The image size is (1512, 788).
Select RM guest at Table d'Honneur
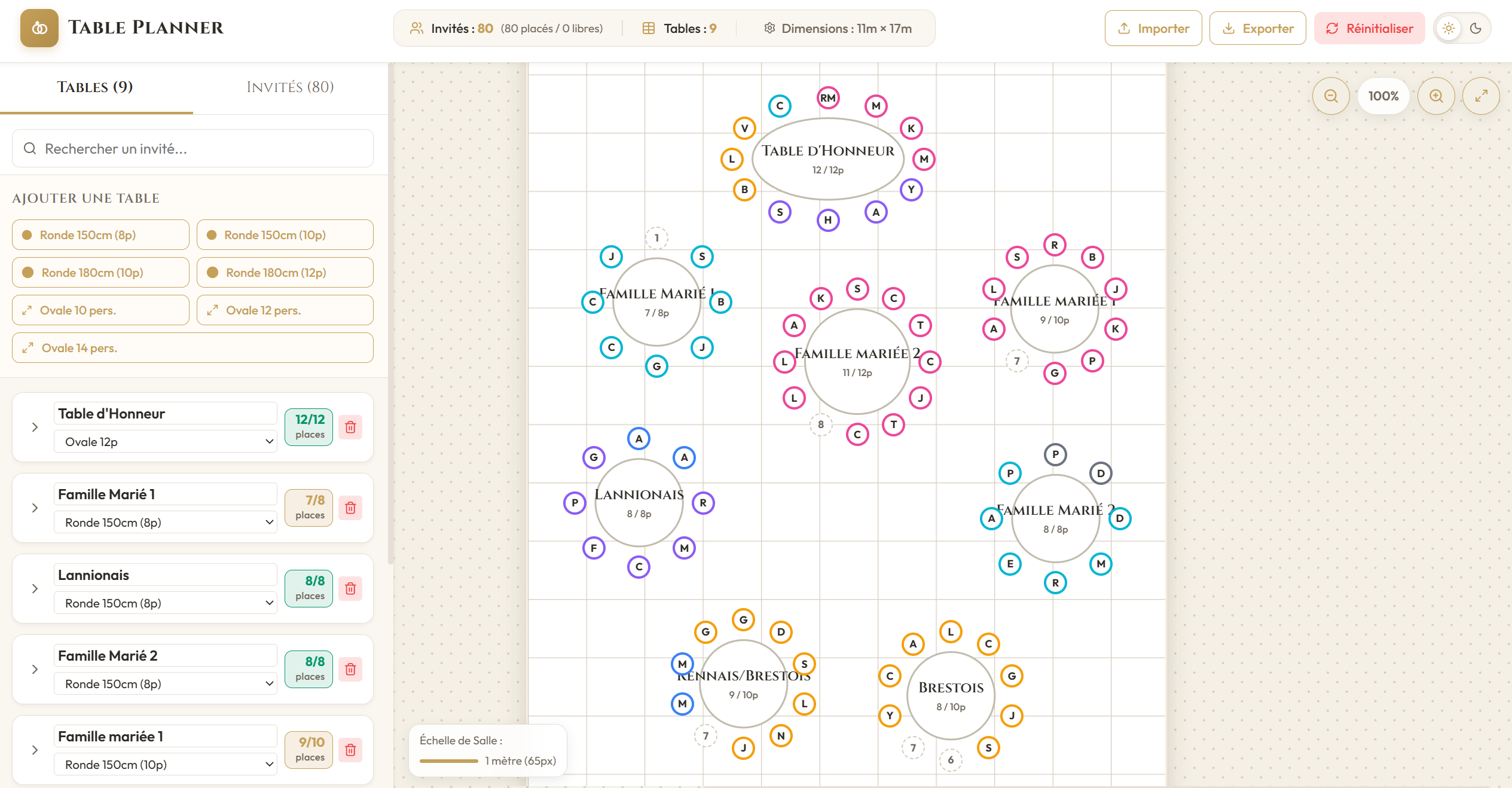pyautogui.click(x=827, y=98)
